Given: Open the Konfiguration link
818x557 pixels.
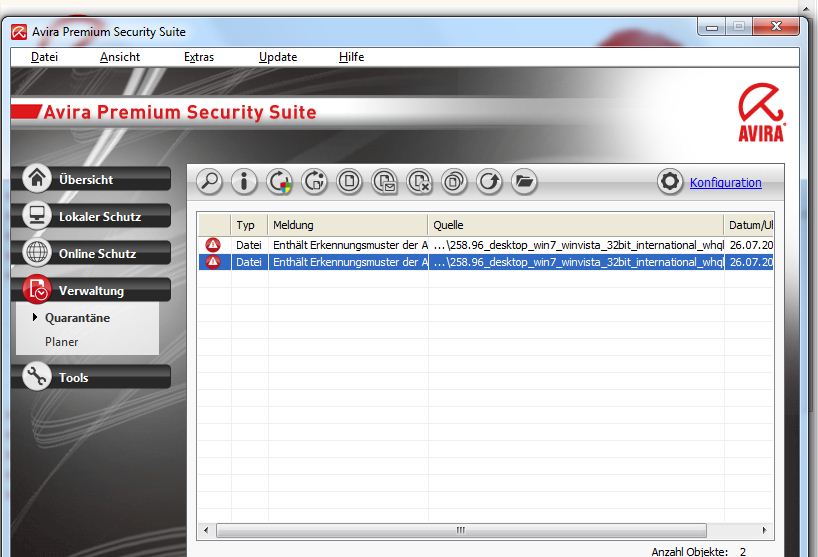Looking at the screenshot, I should pos(725,183).
